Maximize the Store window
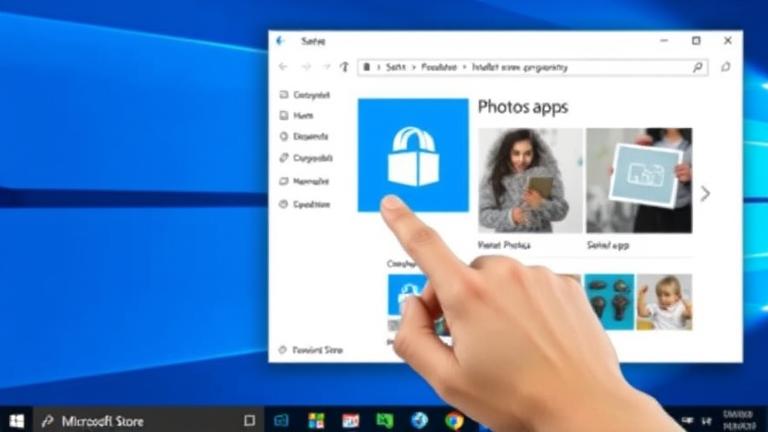 point(696,41)
